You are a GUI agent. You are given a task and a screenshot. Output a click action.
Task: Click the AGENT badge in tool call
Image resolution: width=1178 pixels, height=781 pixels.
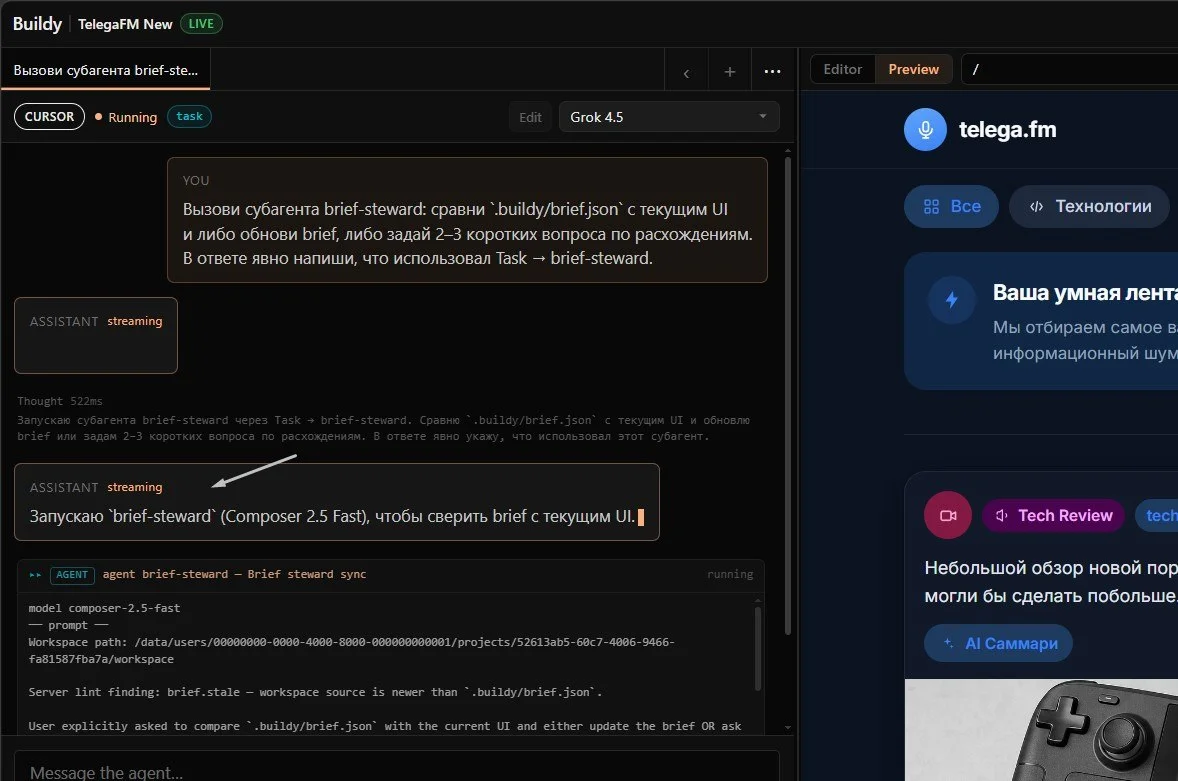(72, 574)
